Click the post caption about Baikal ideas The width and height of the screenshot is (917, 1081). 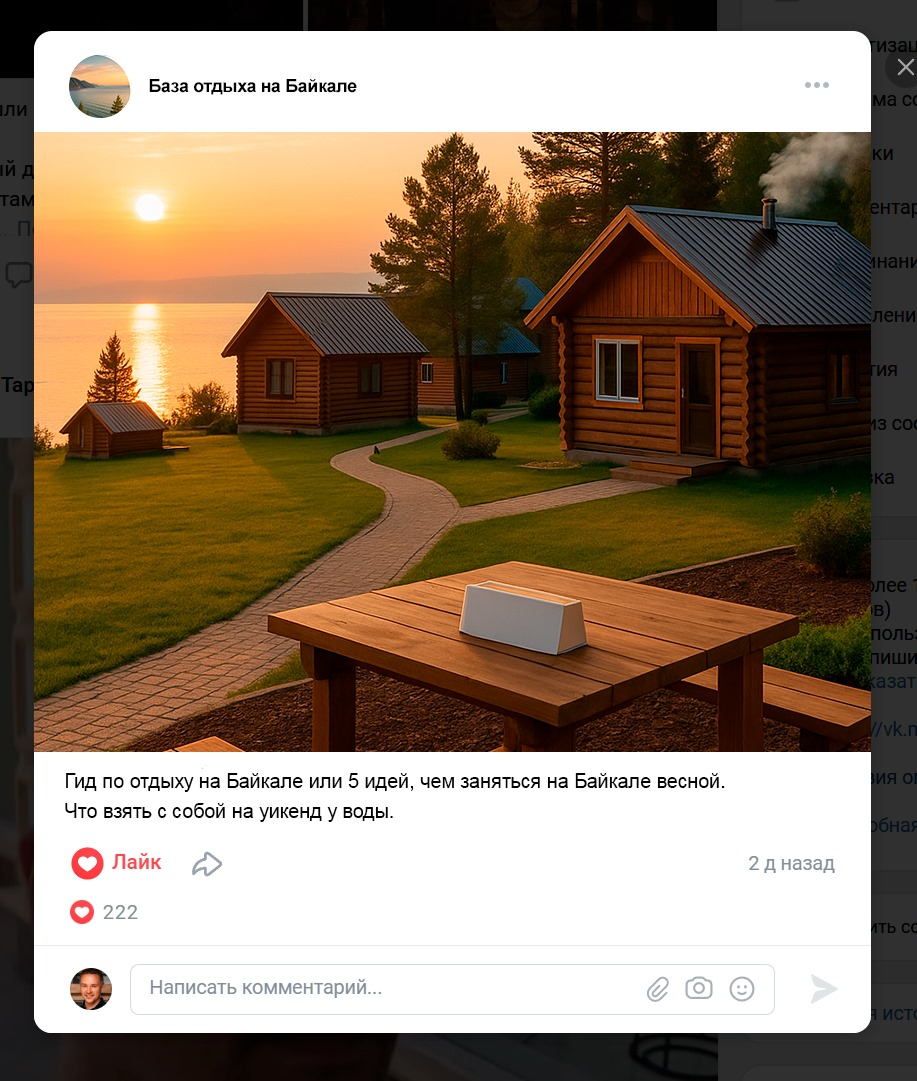pos(394,796)
